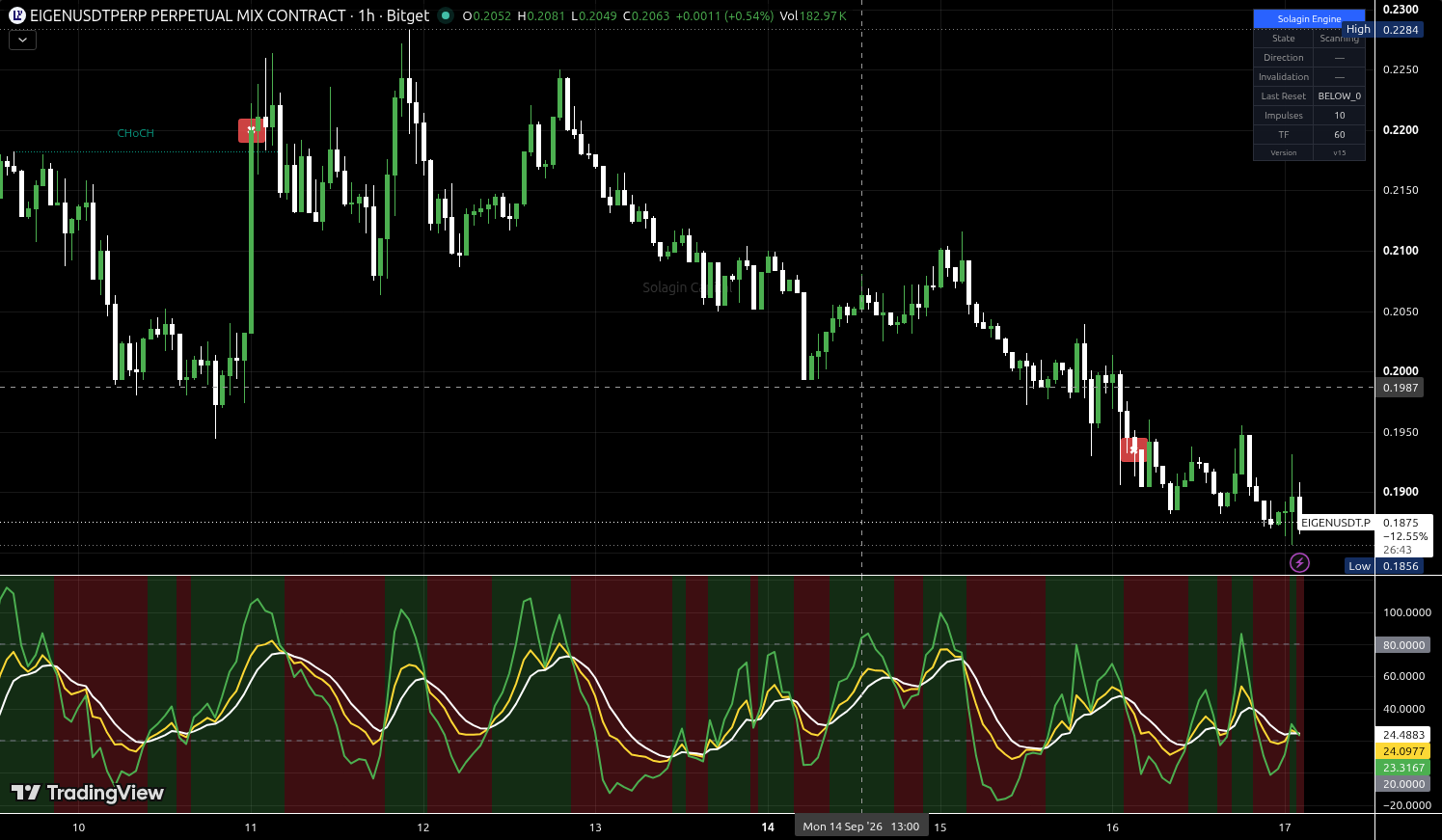The width and height of the screenshot is (1442, 840).
Task: Click the BELOW_0 value cell
Action: coord(1339,96)
